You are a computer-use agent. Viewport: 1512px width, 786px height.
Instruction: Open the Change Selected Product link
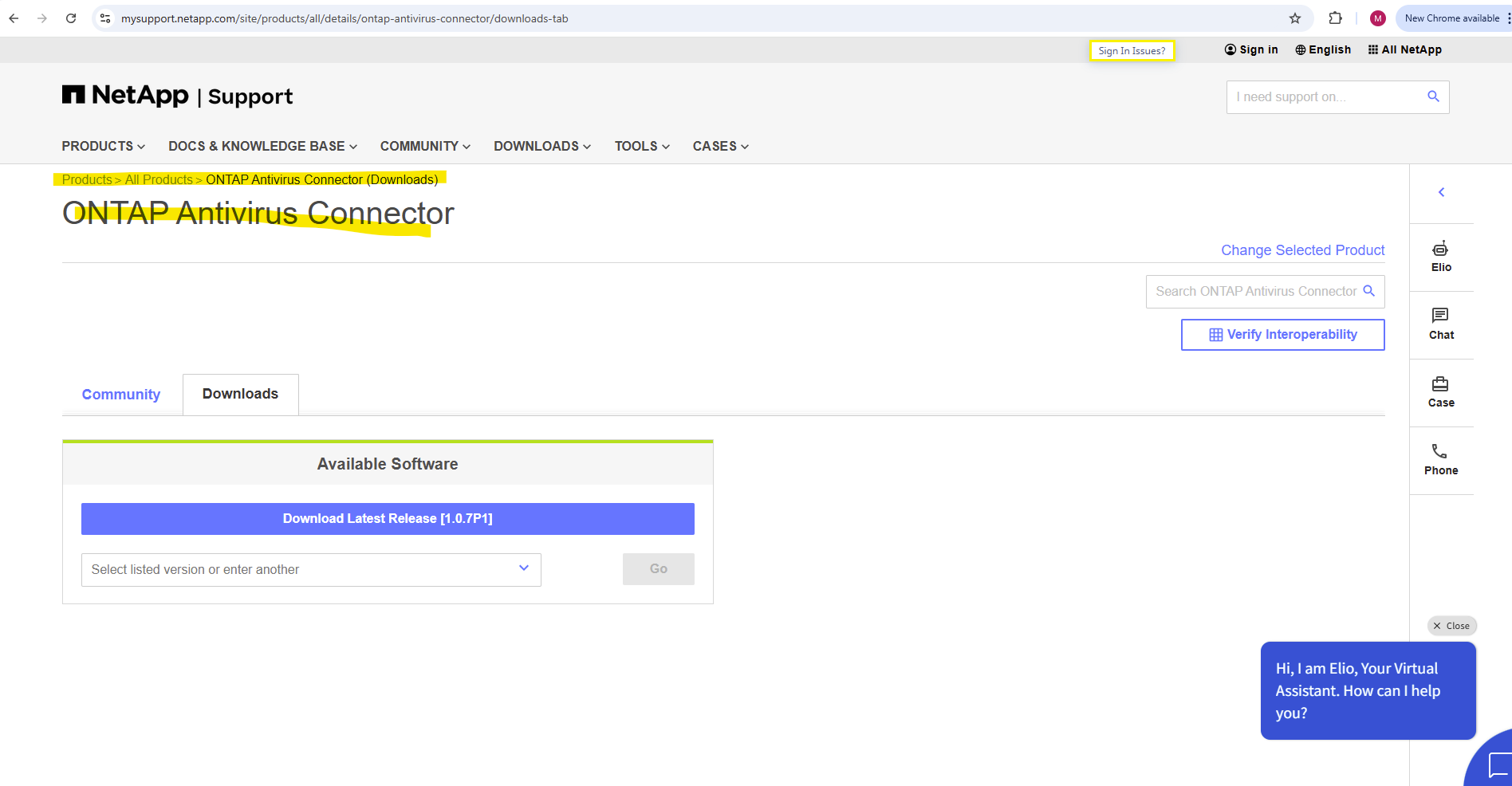[x=1303, y=250]
